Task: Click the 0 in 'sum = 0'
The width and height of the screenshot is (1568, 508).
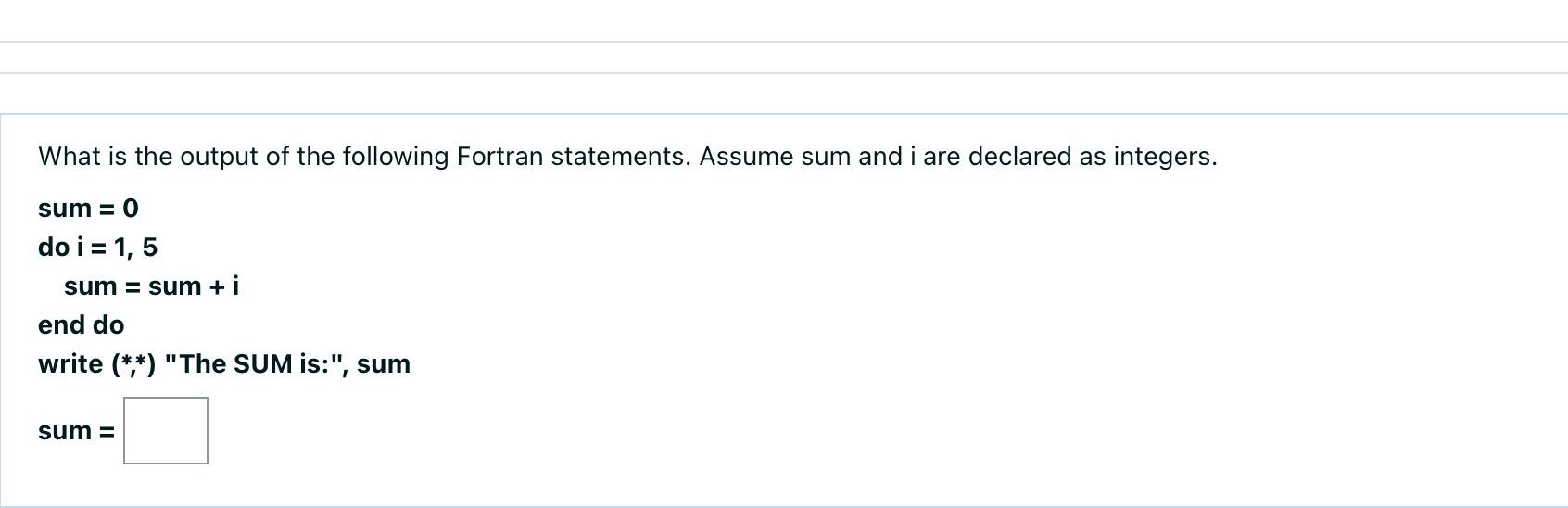Action: (131, 209)
